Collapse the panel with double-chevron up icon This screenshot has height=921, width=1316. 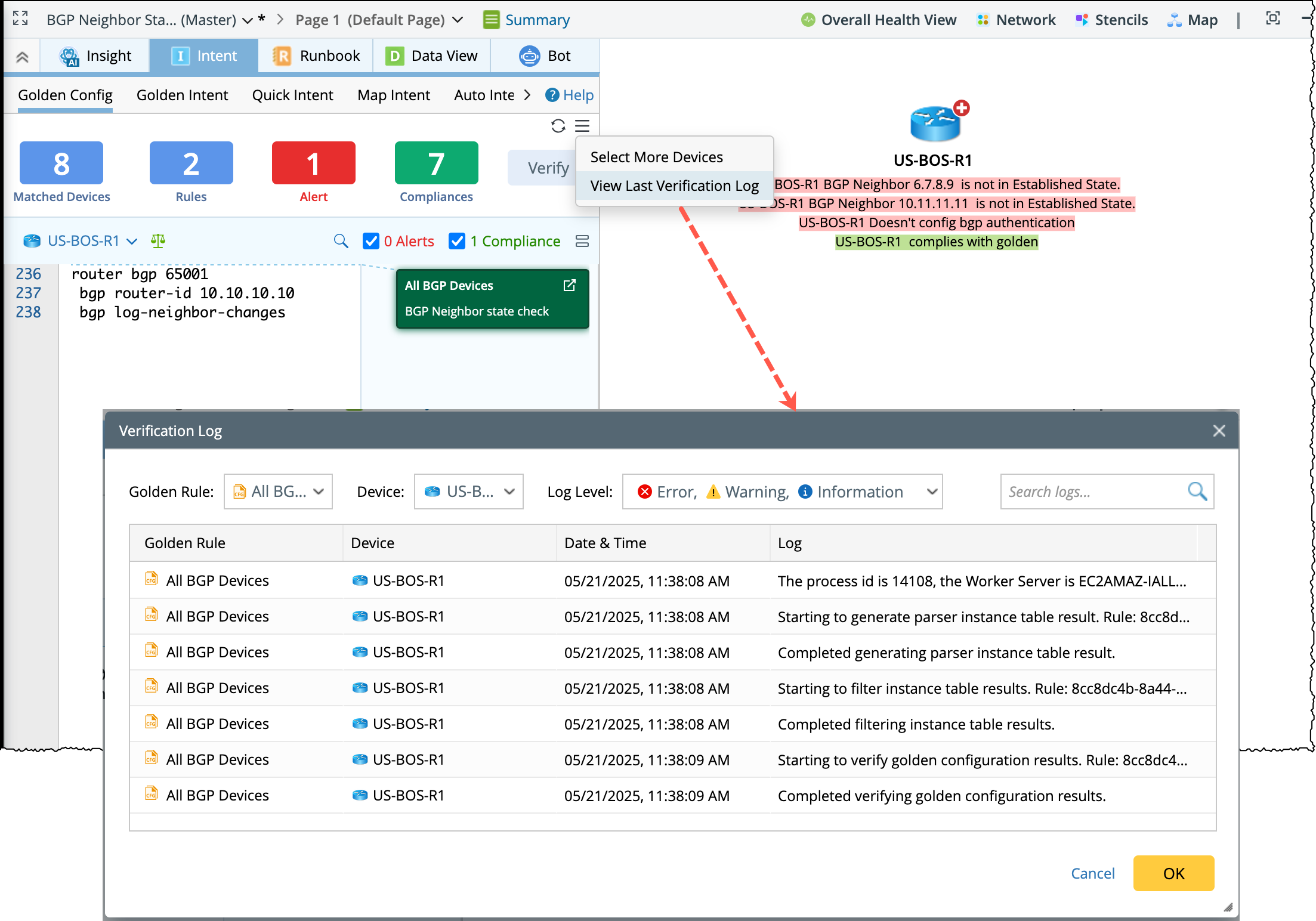(x=22, y=57)
